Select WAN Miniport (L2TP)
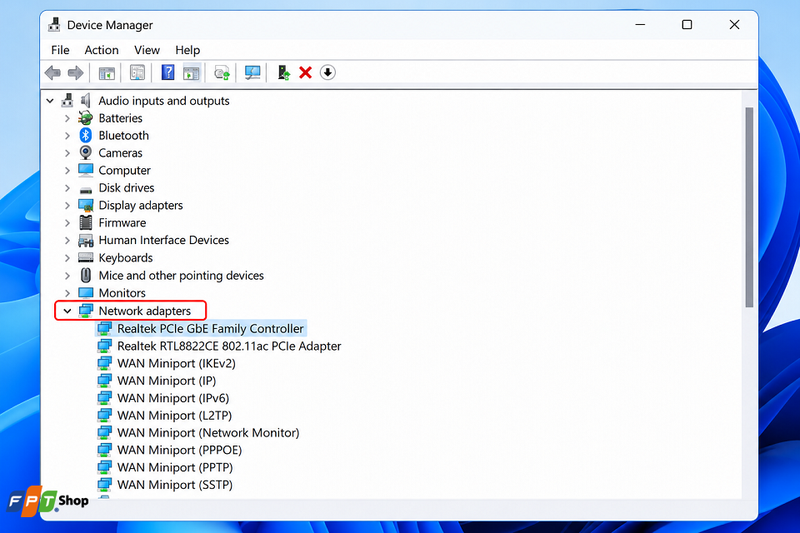The width and height of the screenshot is (800, 533). click(x=174, y=415)
